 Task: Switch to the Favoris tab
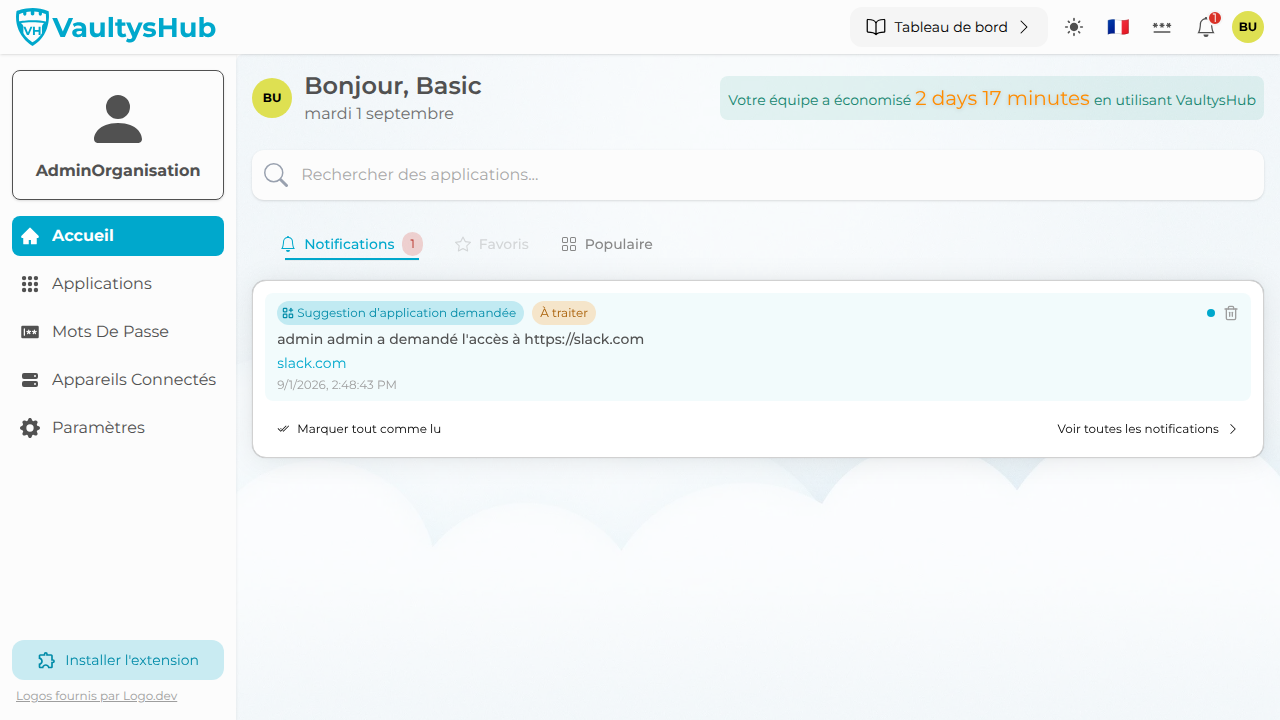click(492, 244)
